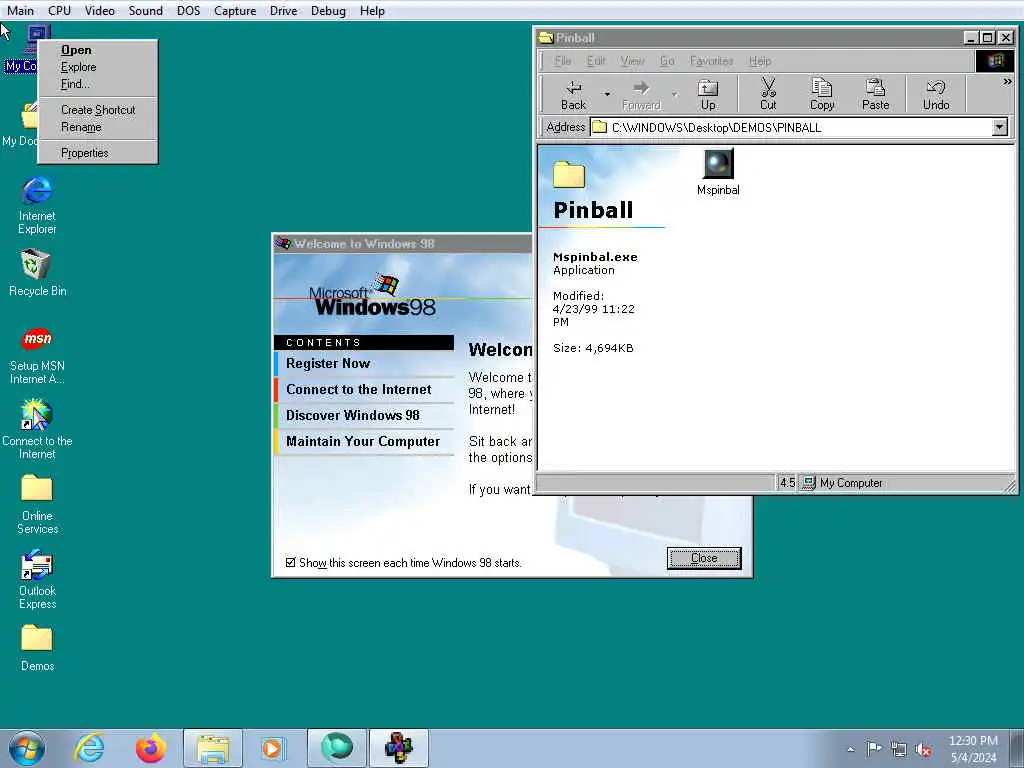Open the DOSBox Debug menu
The height and width of the screenshot is (768, 1024).
[328, 10]
